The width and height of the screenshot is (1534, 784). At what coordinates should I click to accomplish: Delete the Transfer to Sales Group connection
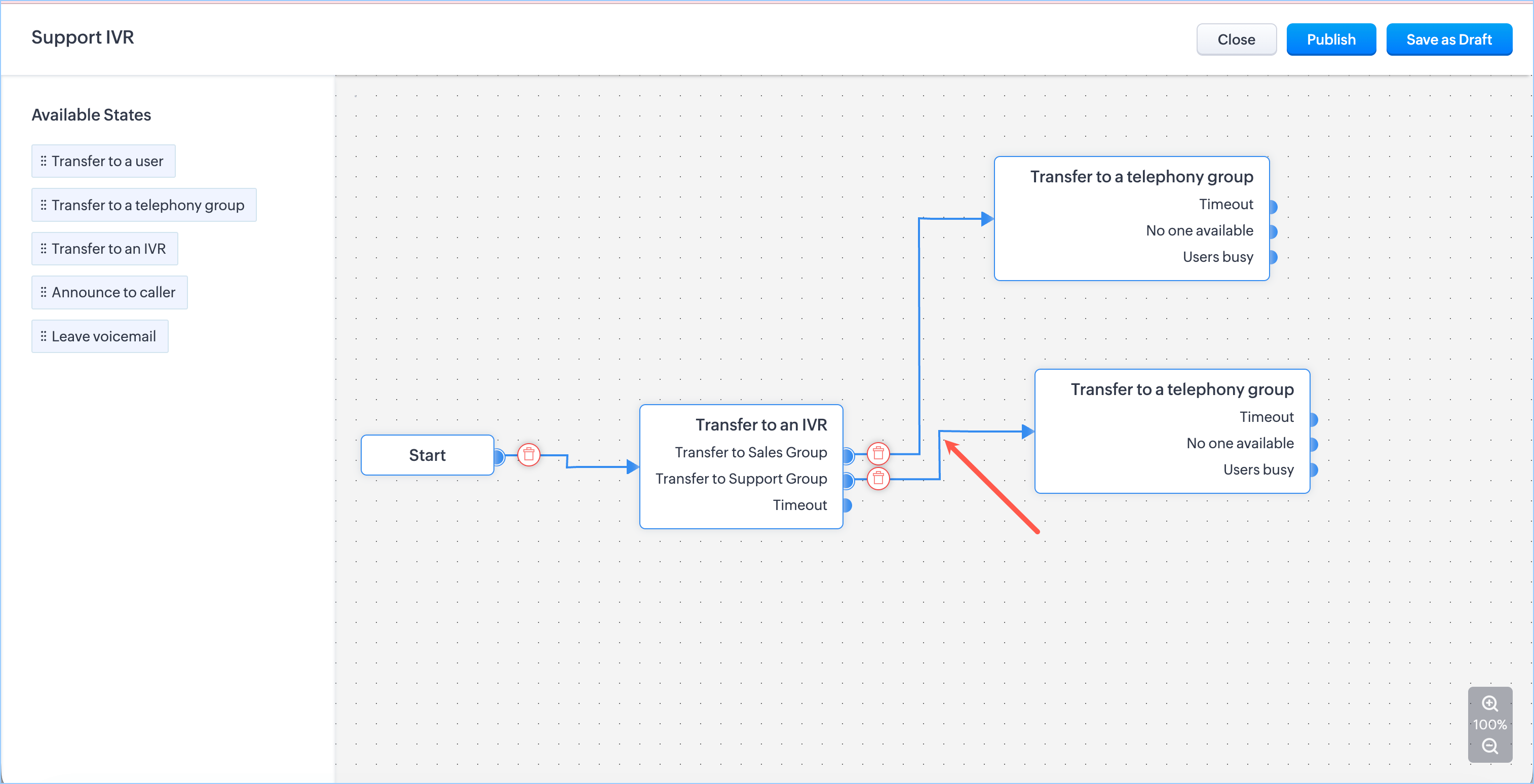coord(878,454)
